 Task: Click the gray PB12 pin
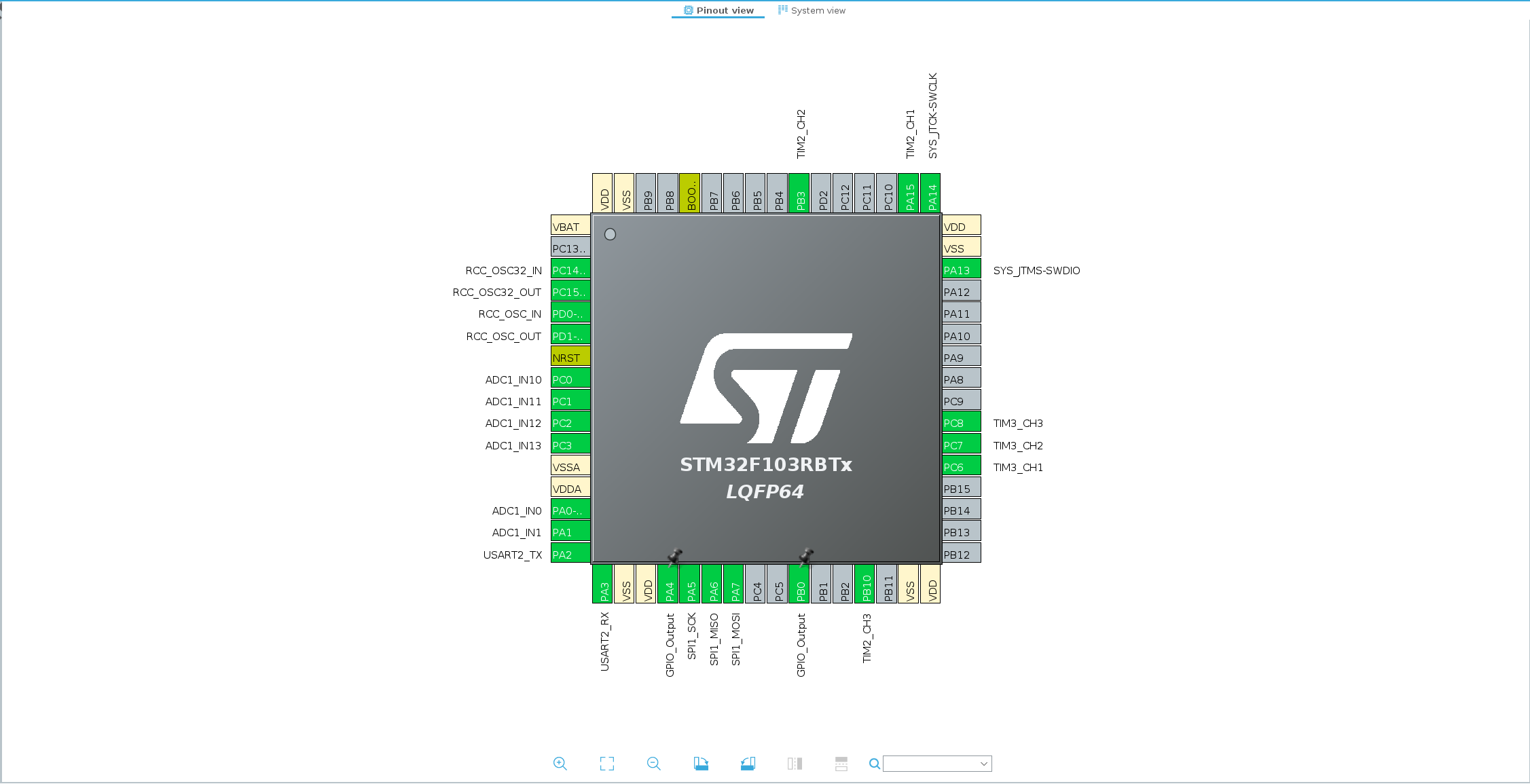(x=961, y=554)
